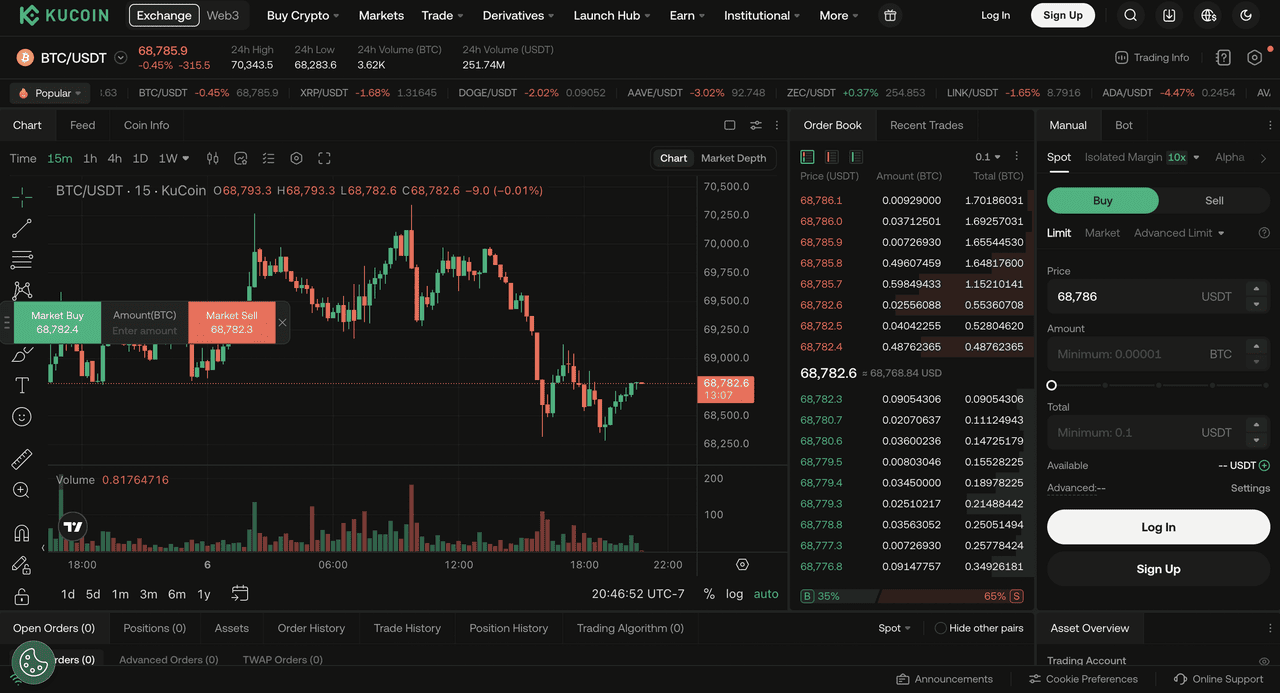The image size is (1280, 693).
Task: Switch chart view to Market Depth
Action: click(x=733, y=158)
